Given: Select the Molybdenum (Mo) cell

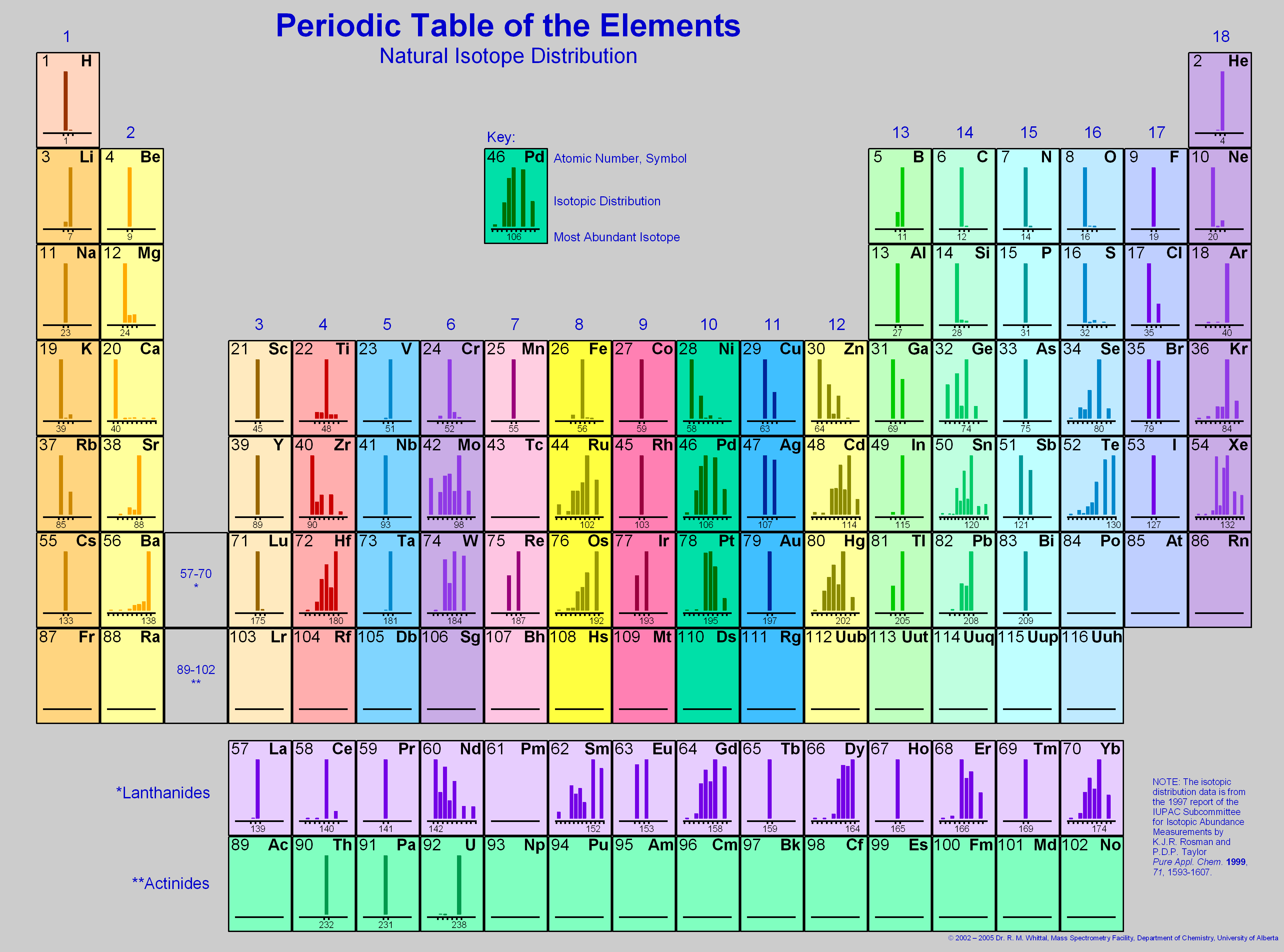Looking at the screenshot, I should click(452, 483).
